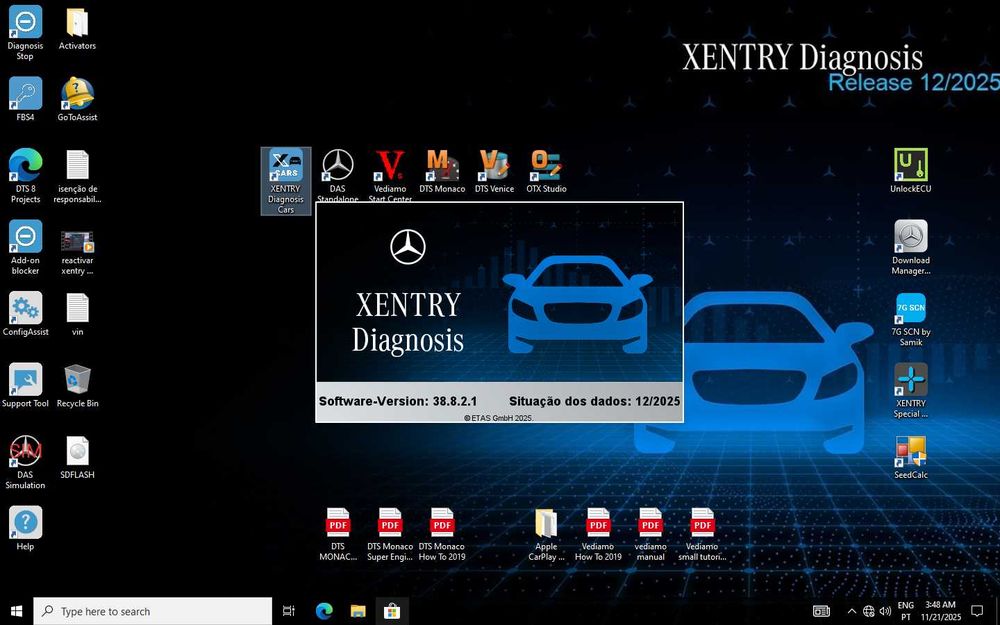Launch DAS Simulation shortcut

(x=26, y=462)
